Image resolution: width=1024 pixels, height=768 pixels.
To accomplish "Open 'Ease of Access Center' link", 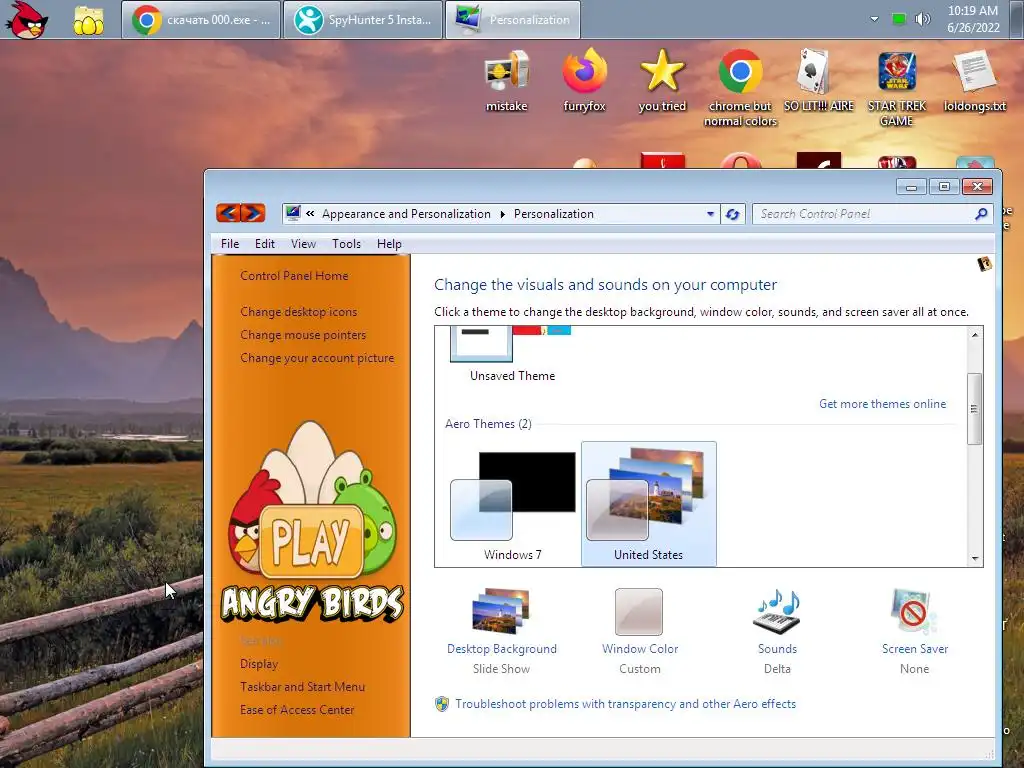I will click(296, 709).
